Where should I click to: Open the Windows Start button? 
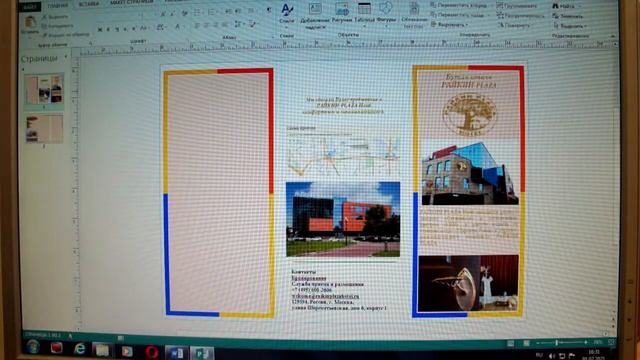[33, 347]
